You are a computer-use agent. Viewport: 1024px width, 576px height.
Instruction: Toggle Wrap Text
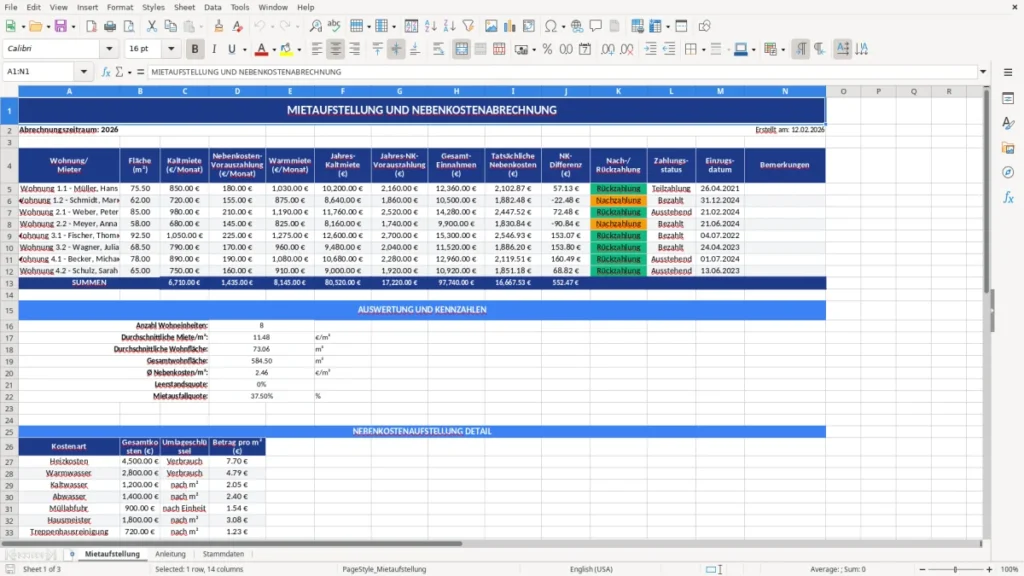(438, 49)
